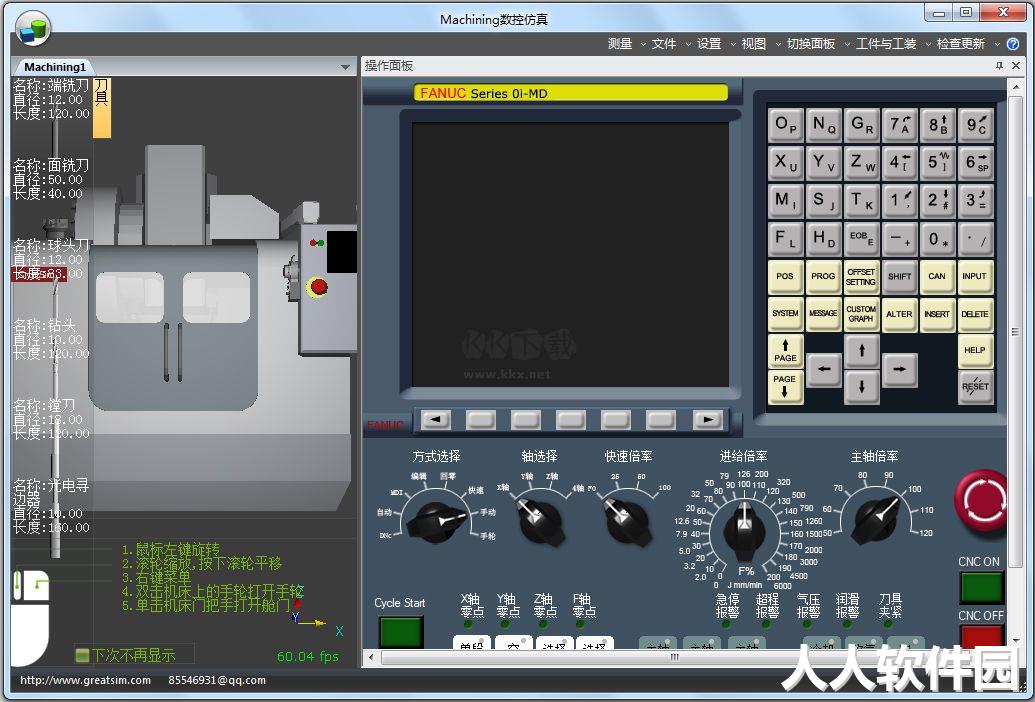1035x702 pixels.
Task: Click the DELETE edit key
Action: (975, 314)
